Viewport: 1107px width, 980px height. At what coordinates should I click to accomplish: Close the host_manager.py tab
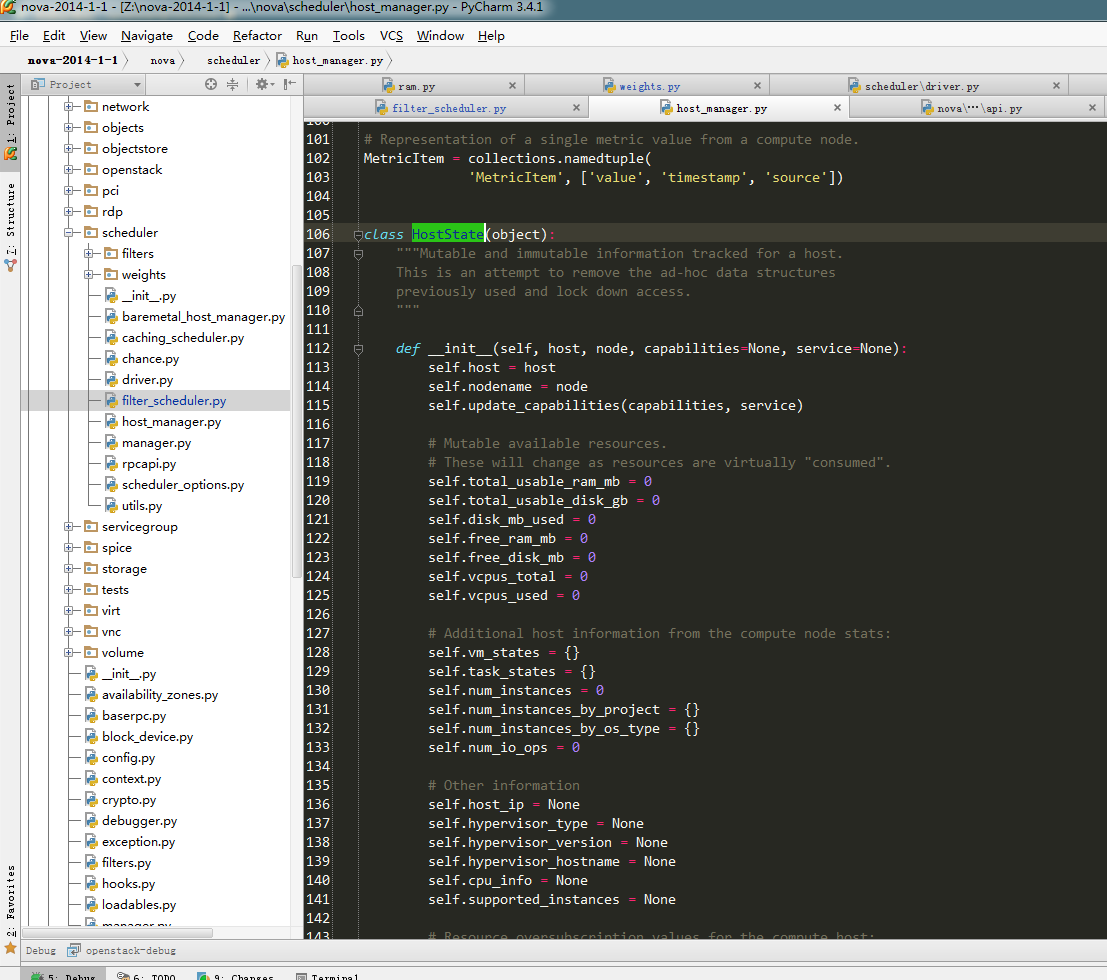click(837, 107)
